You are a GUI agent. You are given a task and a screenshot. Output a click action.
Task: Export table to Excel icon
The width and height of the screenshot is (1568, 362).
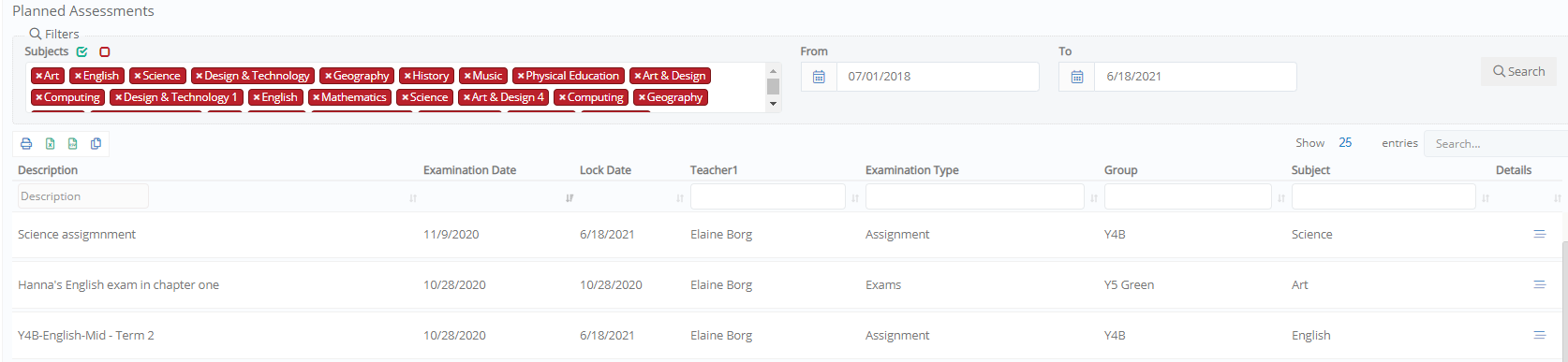click(50, 144)
